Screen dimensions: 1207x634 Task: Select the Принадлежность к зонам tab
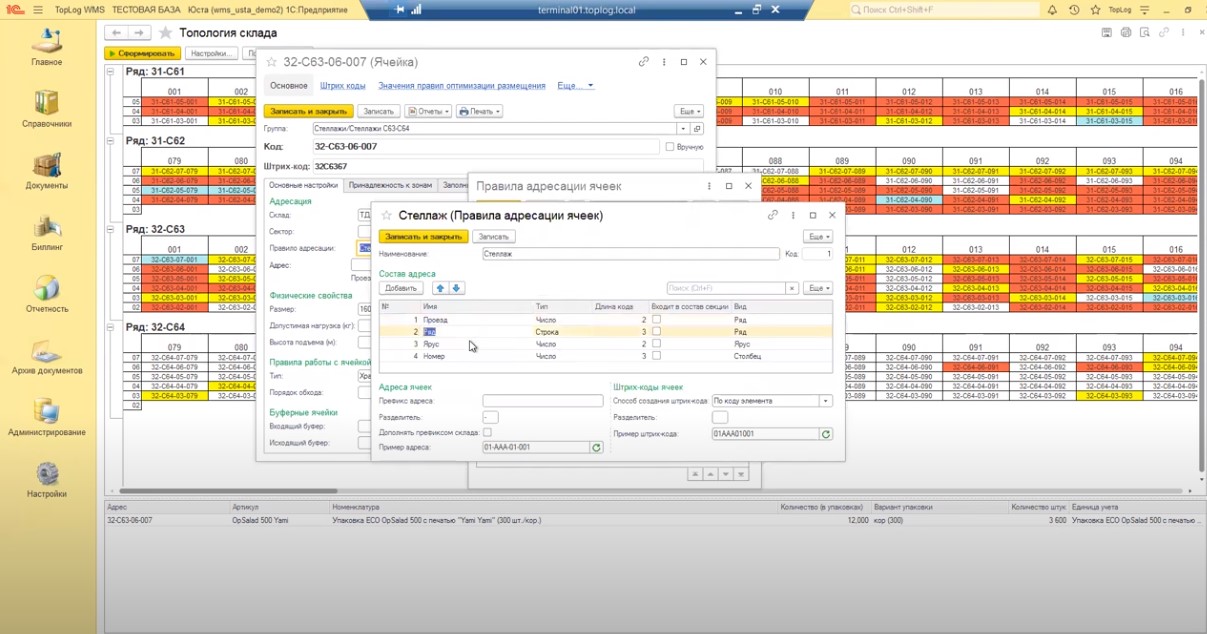[x=390, y=185]
